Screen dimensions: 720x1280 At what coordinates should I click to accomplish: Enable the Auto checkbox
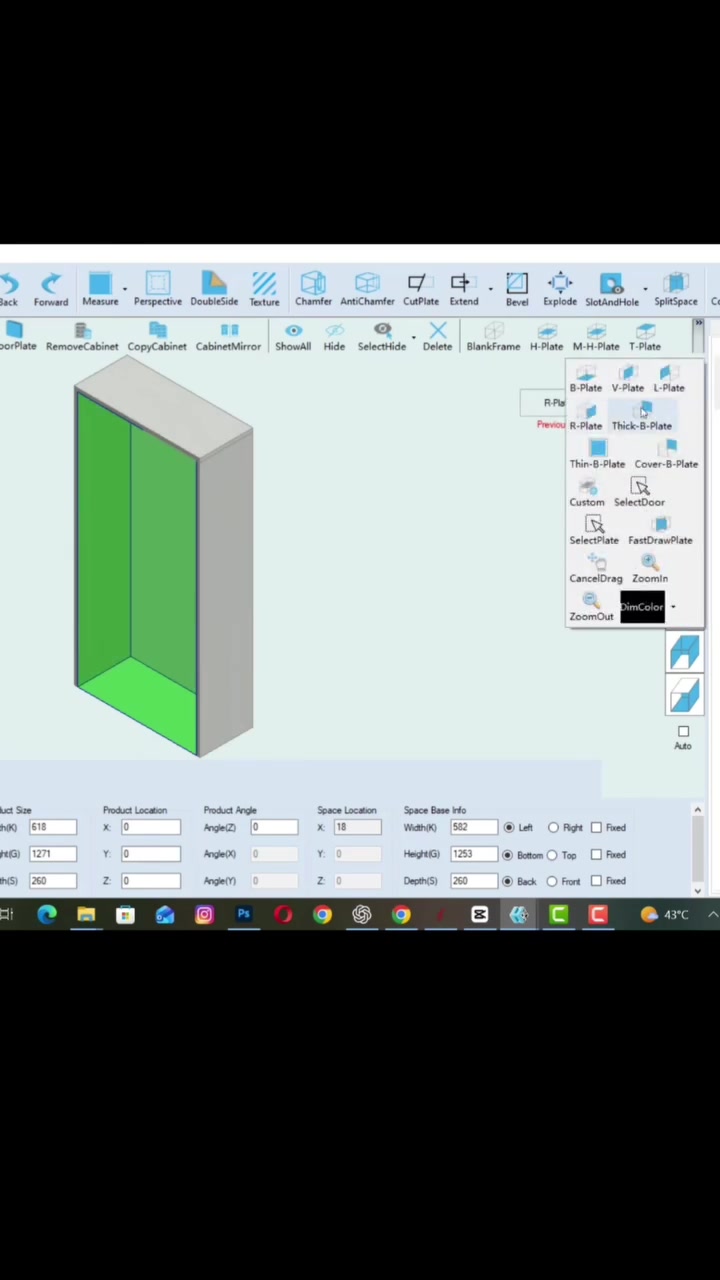[683, 732]
